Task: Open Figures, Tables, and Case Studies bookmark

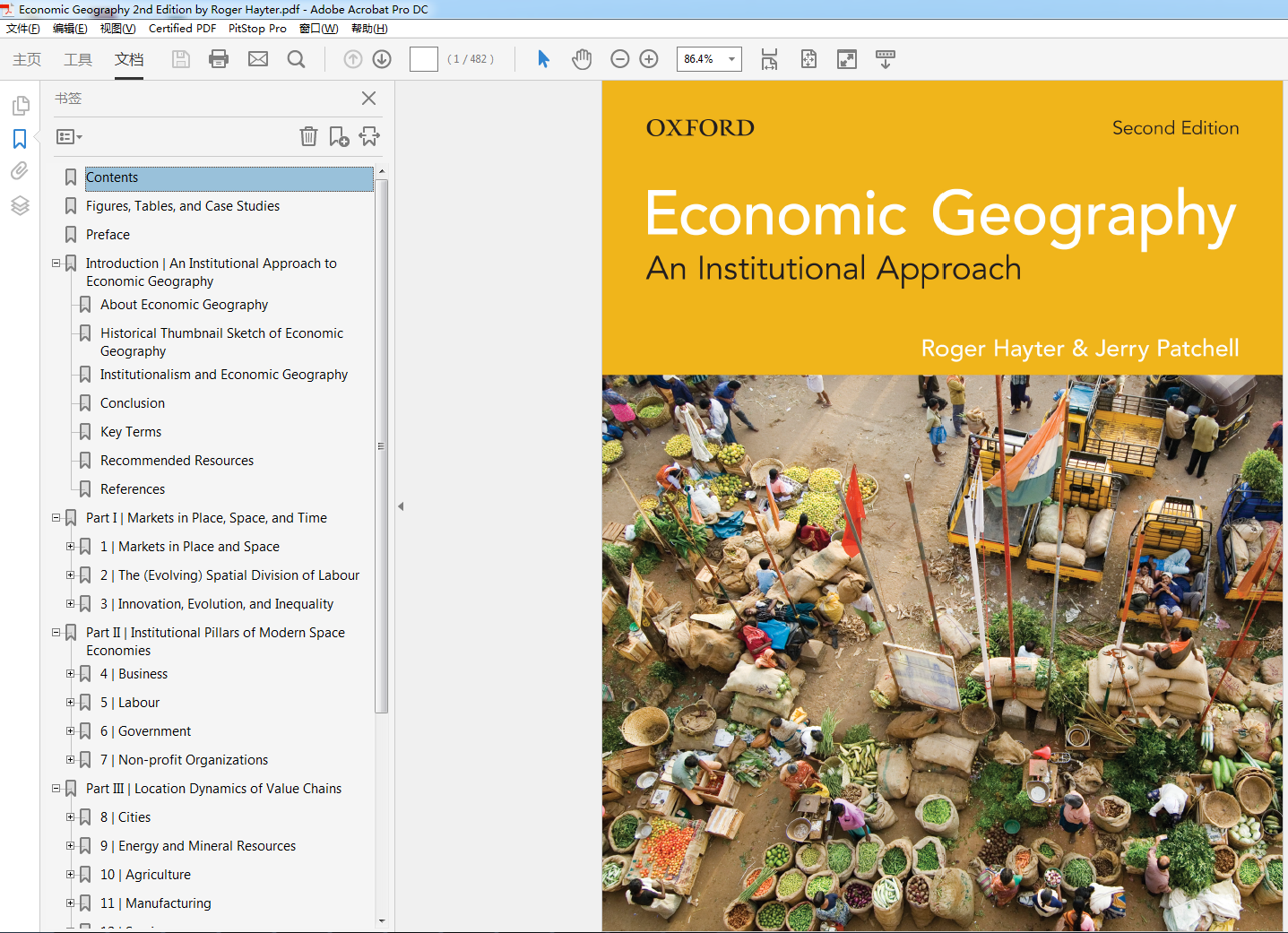Action: coord(183,206)
